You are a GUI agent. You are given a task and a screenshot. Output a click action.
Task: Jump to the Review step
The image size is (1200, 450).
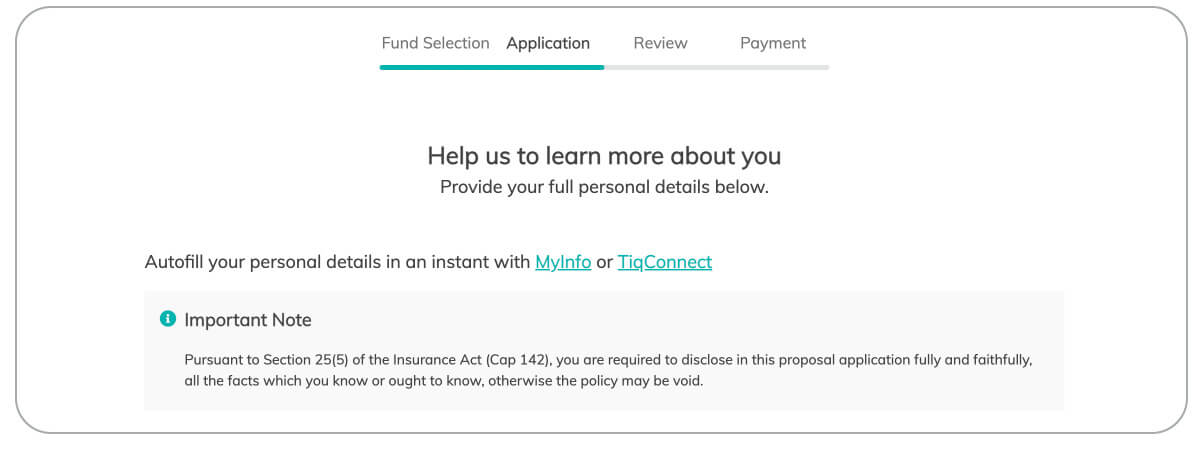[660, 43]
